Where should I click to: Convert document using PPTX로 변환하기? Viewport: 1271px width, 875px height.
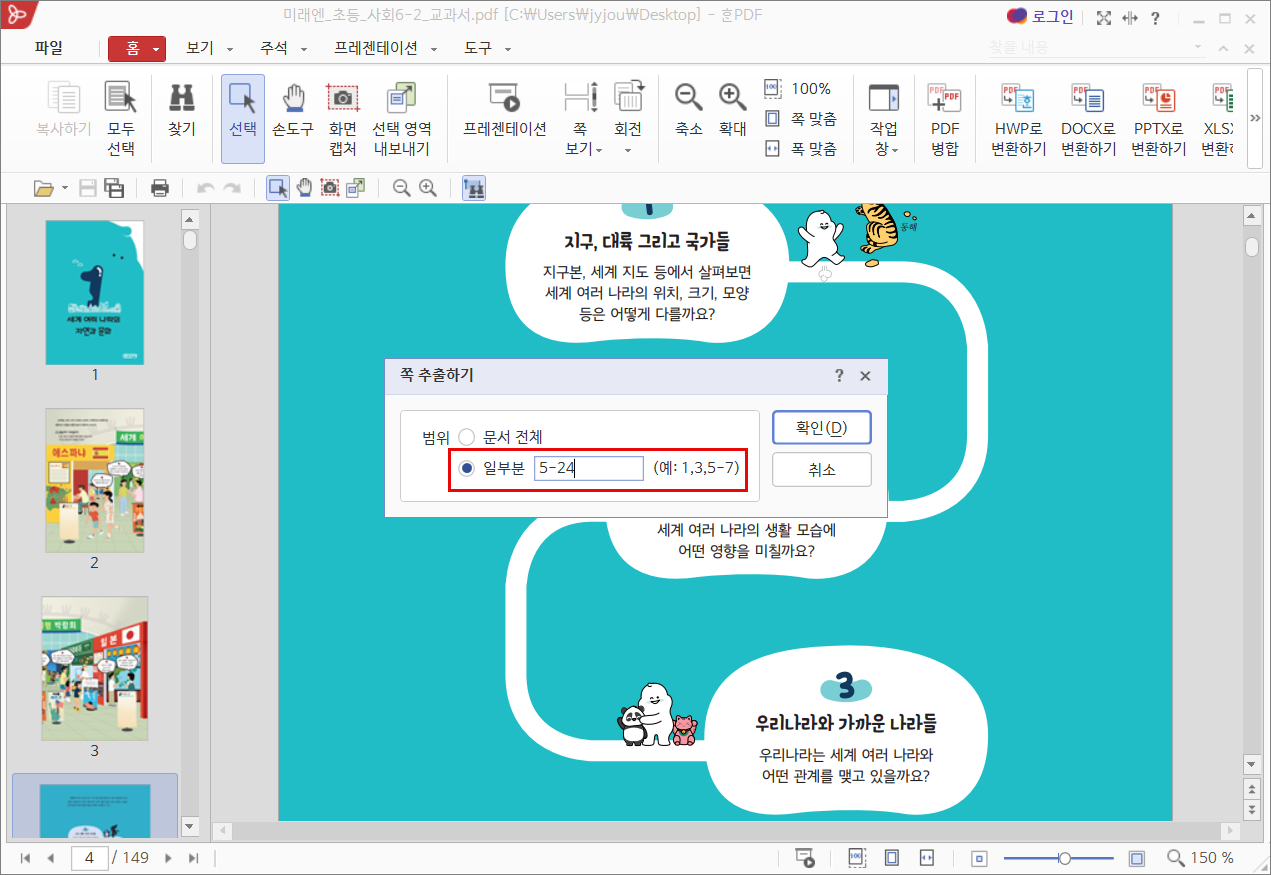coord(1158,118)
